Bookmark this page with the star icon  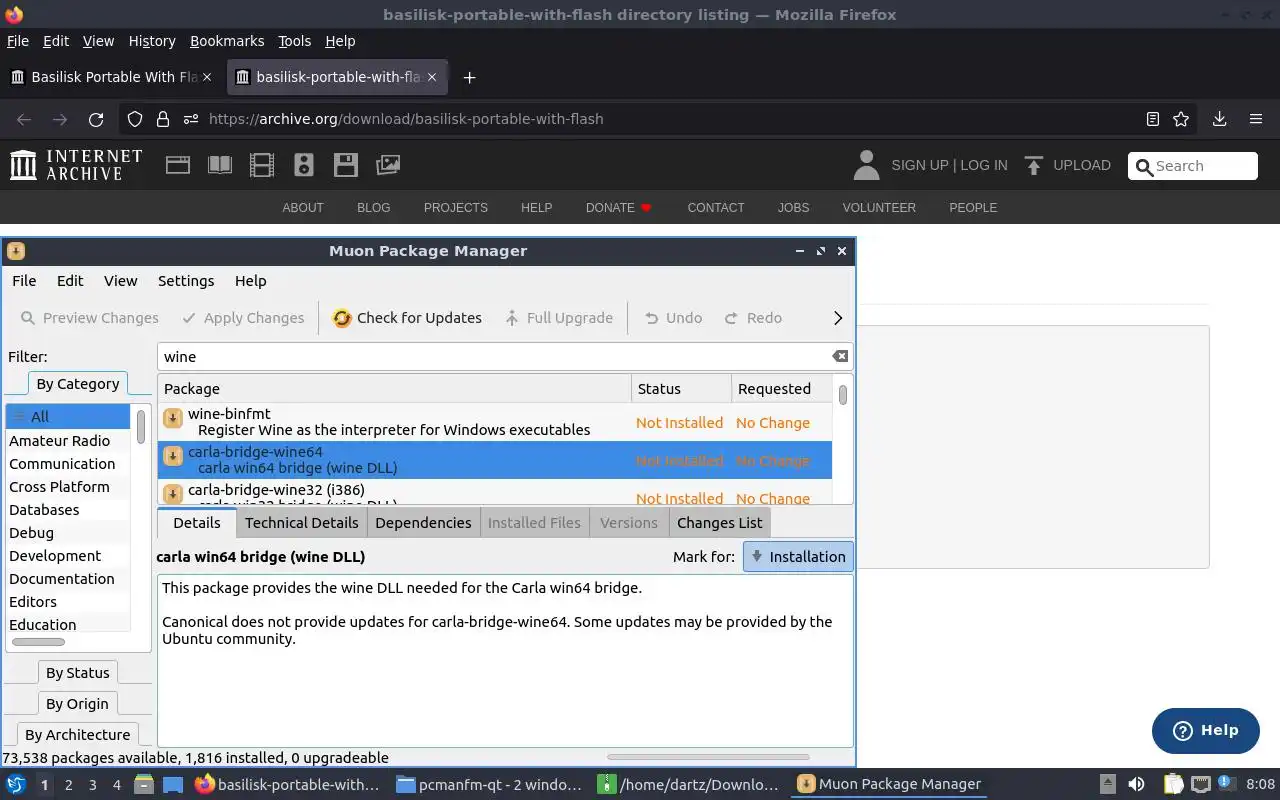(1181, 119)
